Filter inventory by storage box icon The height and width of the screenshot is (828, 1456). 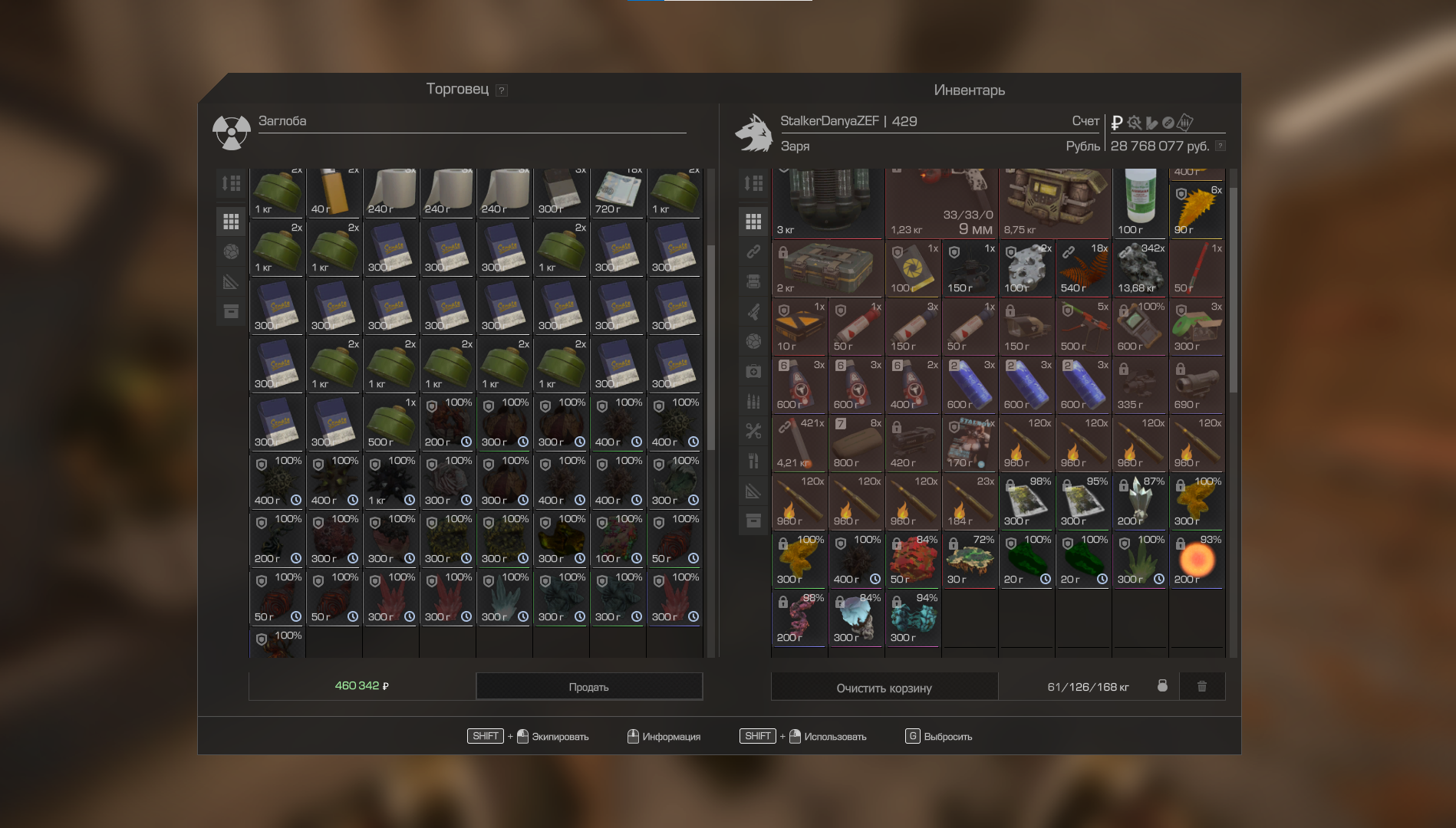pyautogui.click(x=754, y=521)
